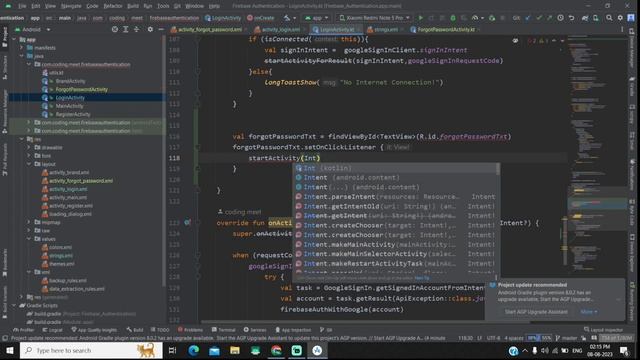The width and height of the screenshot is (640, 360).
Task: Open the File menu
Action: (22, 6)
